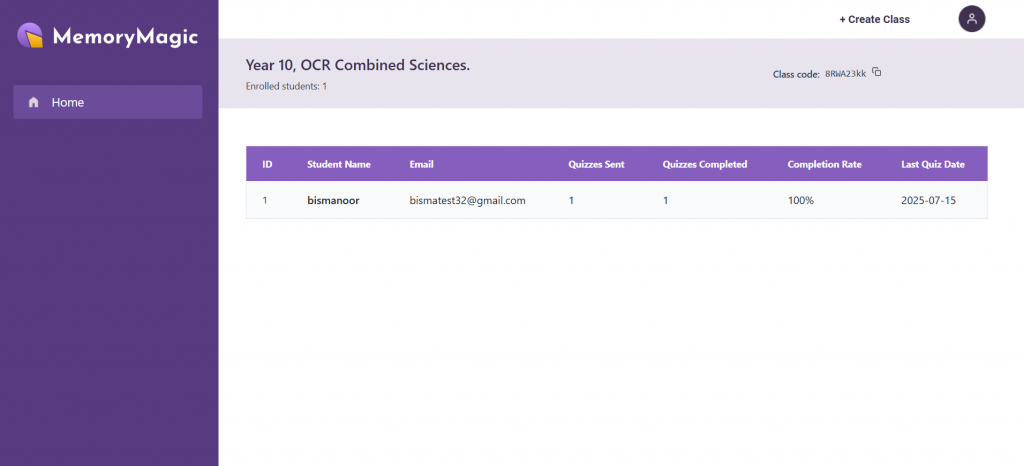Image resolution: width=1024 pixels, height=466 pixels.
Task: Click the Last Quiz Date column header
Action: [933, 164]
